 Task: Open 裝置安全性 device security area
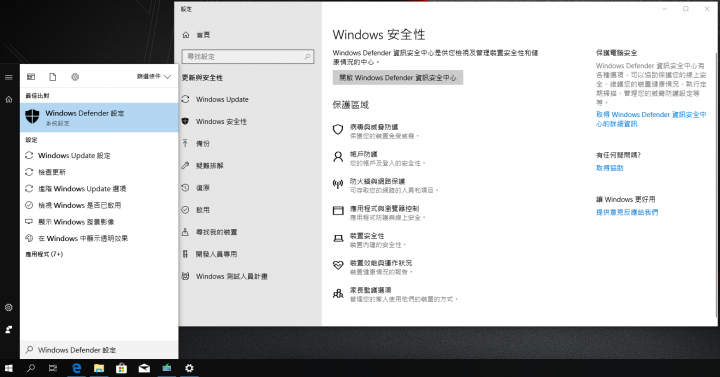click(x=369, y=240)
